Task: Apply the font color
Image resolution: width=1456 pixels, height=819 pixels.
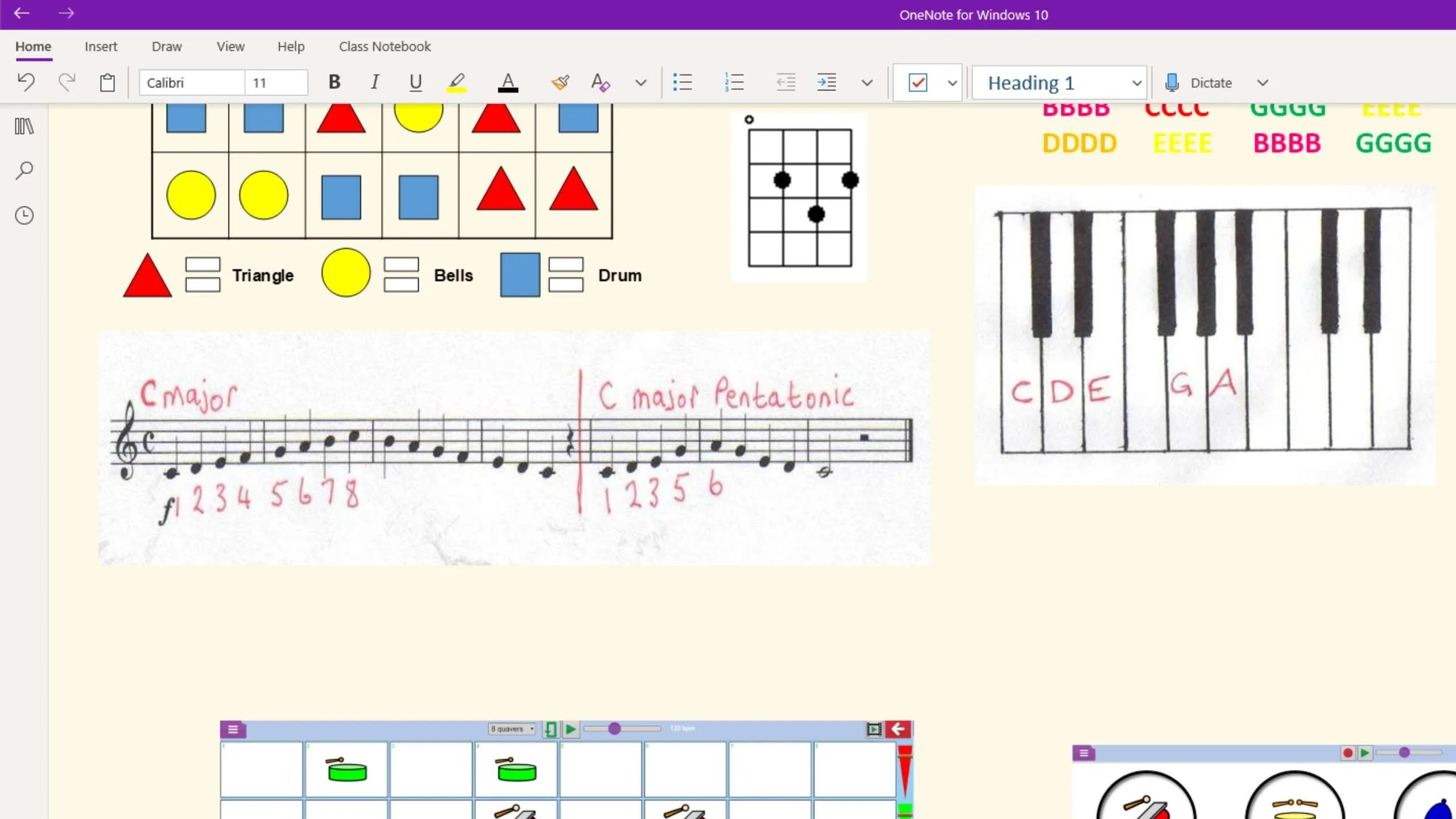Action: pos(508,83)
